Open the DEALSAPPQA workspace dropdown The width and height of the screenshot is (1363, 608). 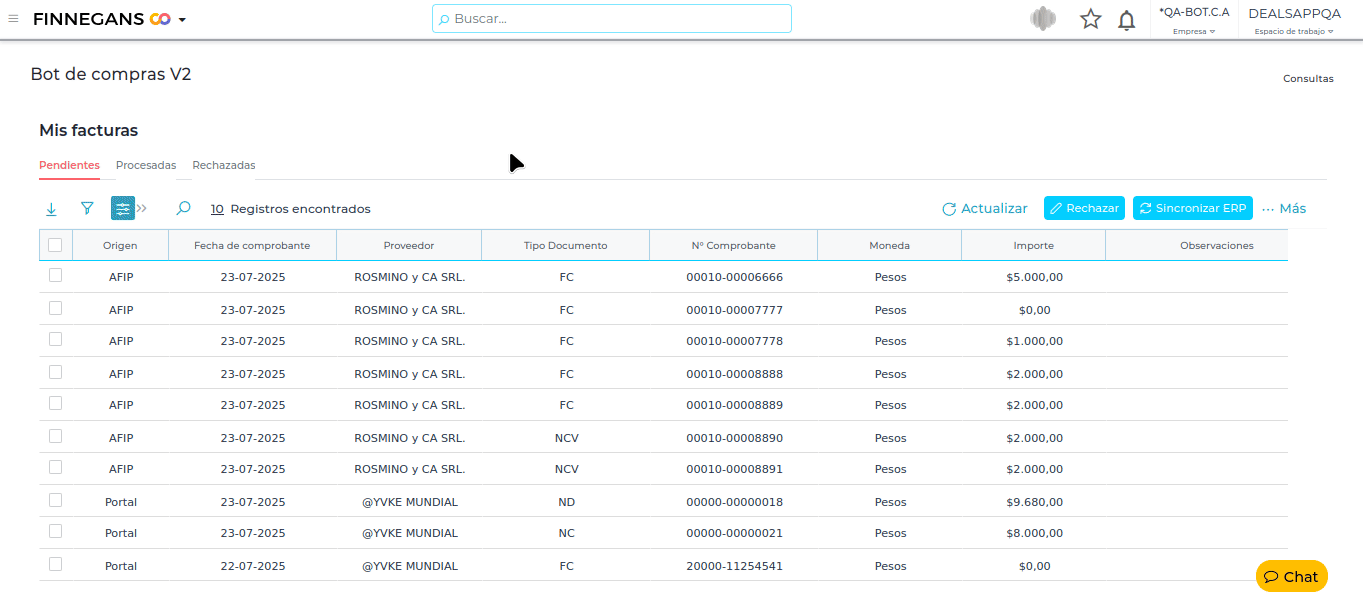pos(1294,20)
